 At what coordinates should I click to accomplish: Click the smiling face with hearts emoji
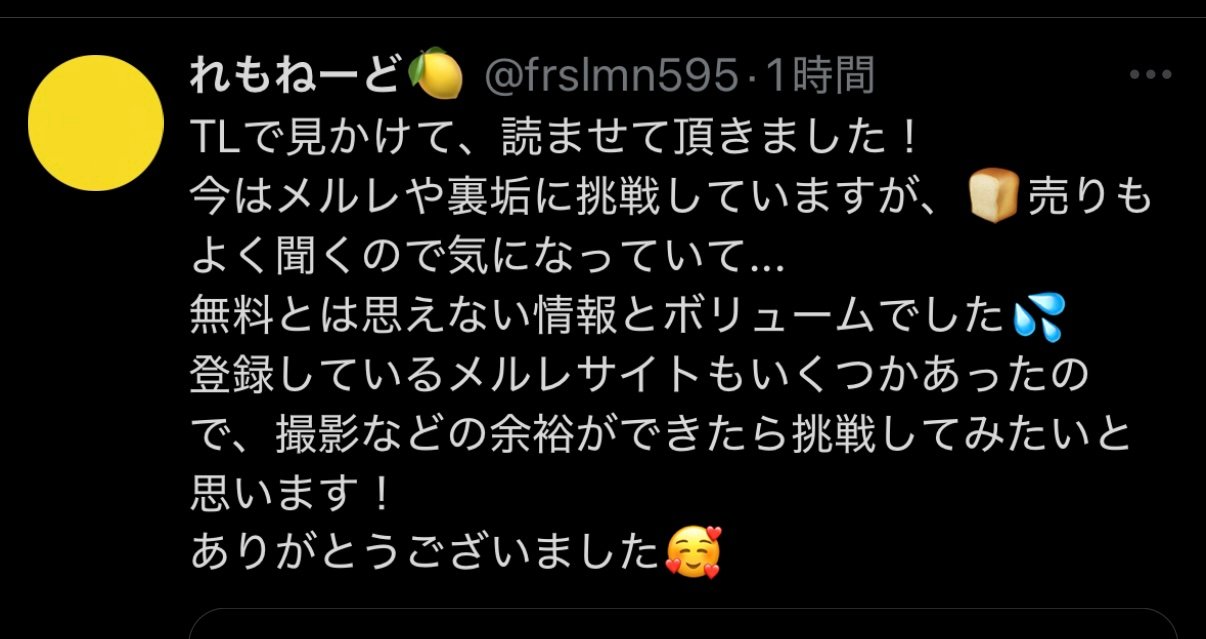point(692,553)
